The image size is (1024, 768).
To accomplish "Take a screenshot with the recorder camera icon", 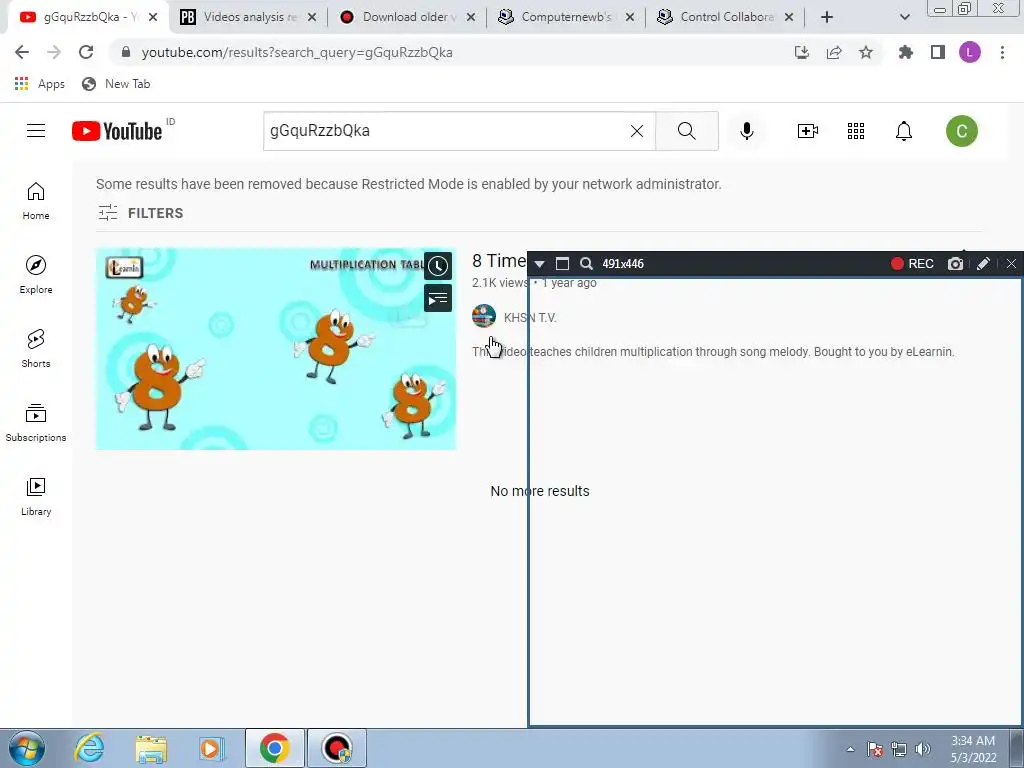I will (x=955, y=264).
